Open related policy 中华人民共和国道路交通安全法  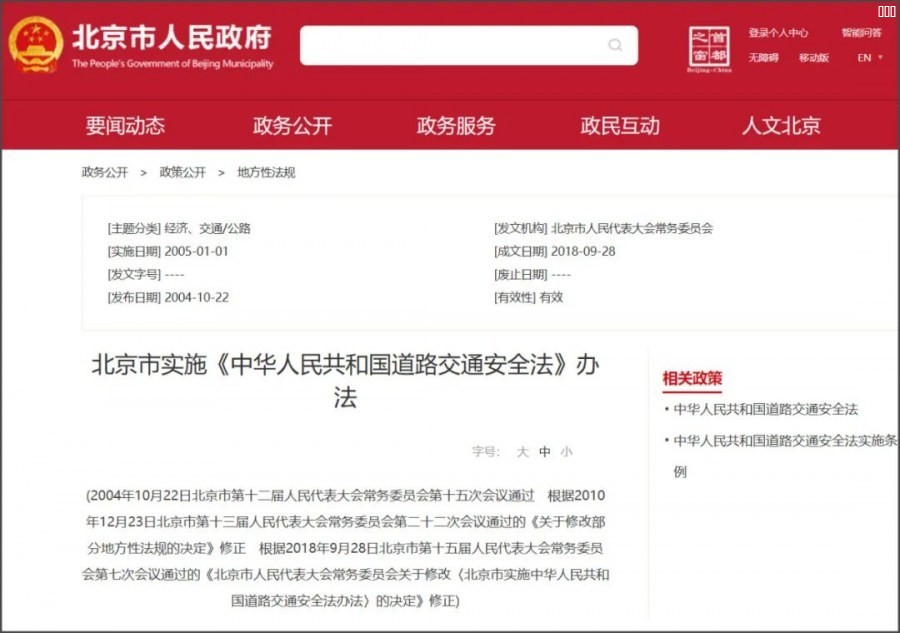765,409
